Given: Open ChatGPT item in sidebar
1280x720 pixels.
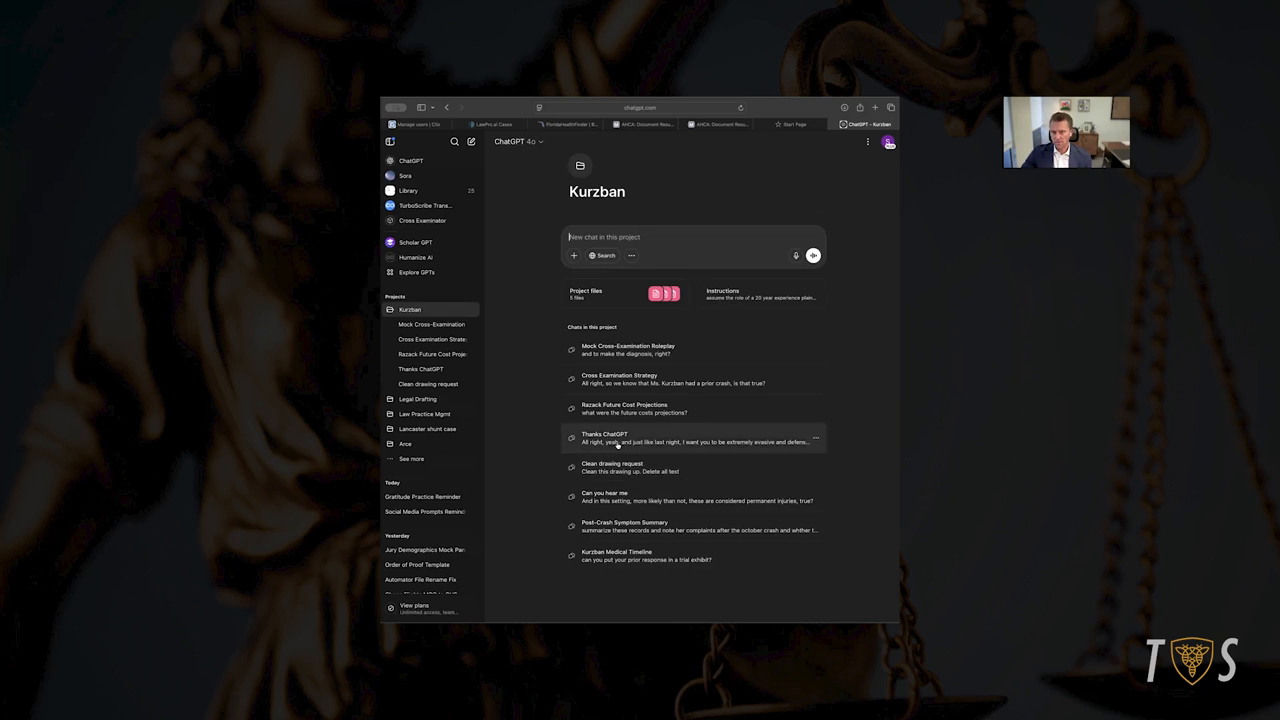Looking at the screenshot, I should click(x=431, y=161).
